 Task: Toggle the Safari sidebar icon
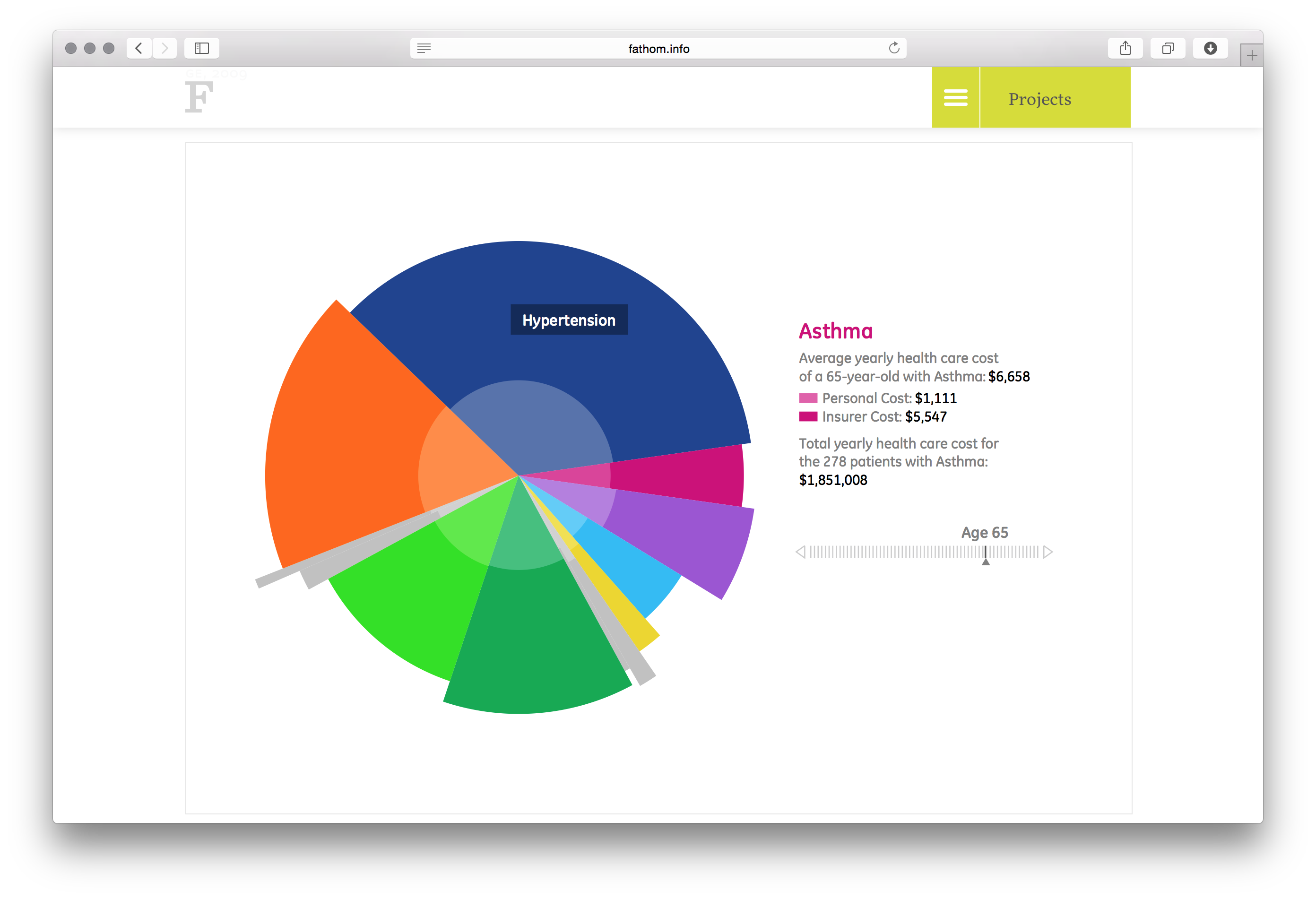(201, 48)
